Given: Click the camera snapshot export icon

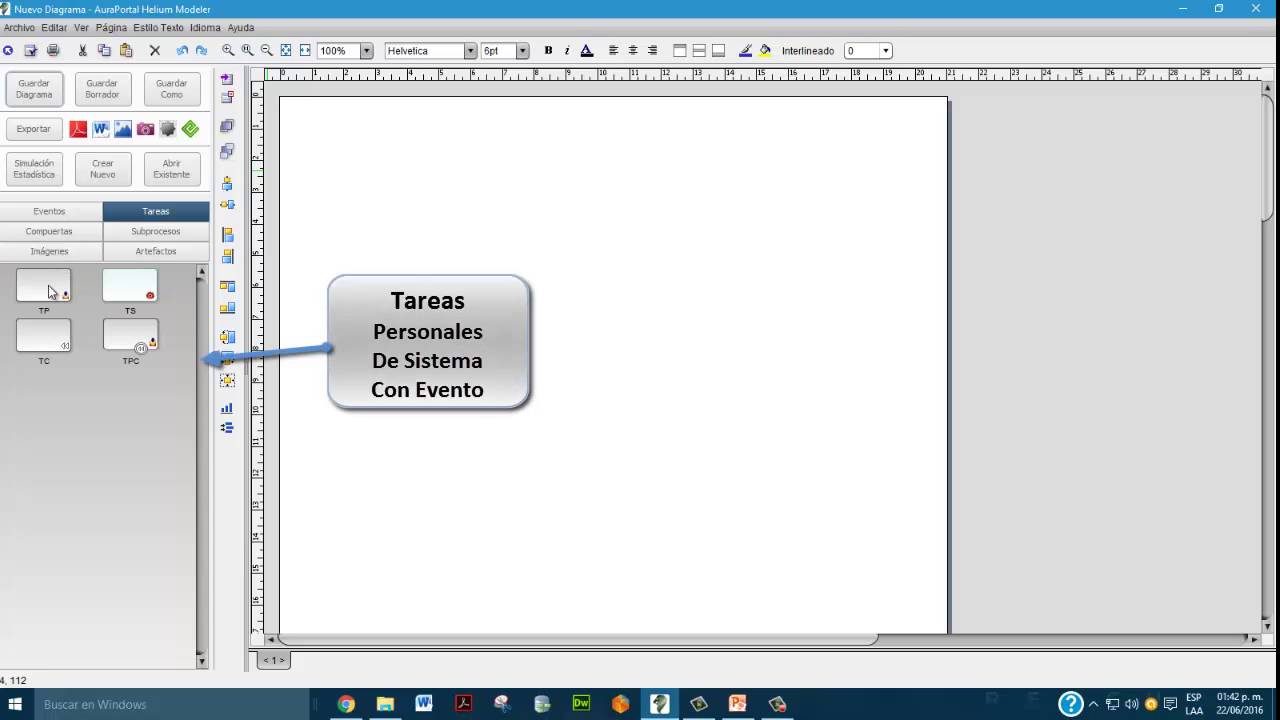Looking at the screenshot, I should (146, 129).
